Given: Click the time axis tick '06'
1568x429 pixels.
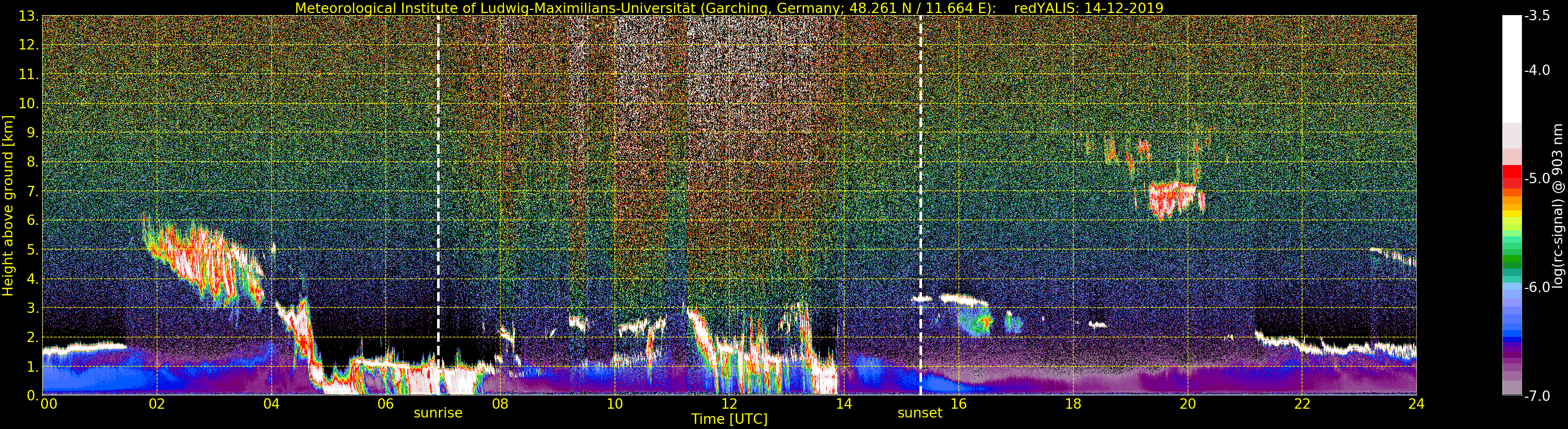Looking at the screenshot, I should (x=385, y=404).
